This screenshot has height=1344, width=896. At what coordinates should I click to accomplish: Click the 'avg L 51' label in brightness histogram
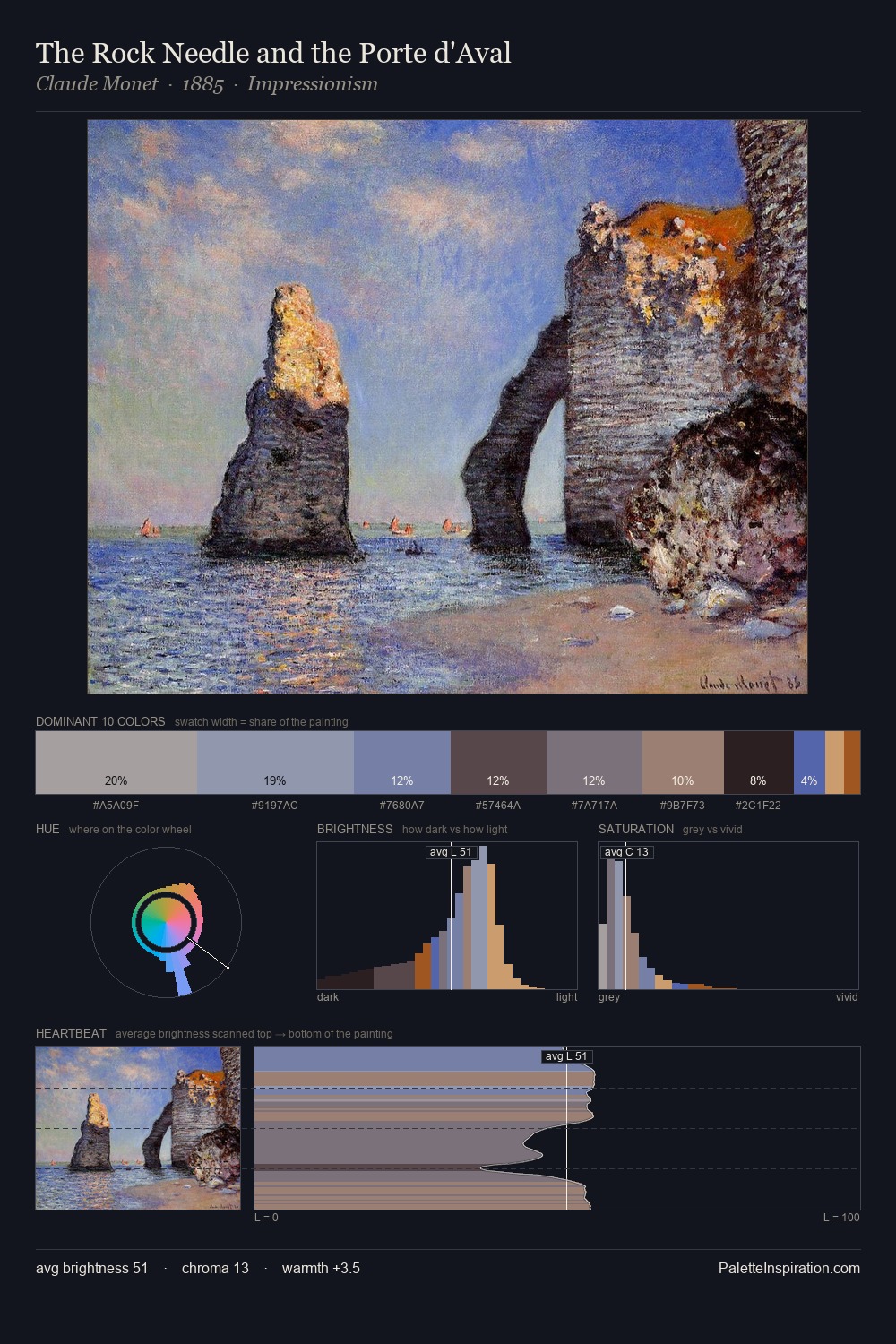[x=451, y=852]
